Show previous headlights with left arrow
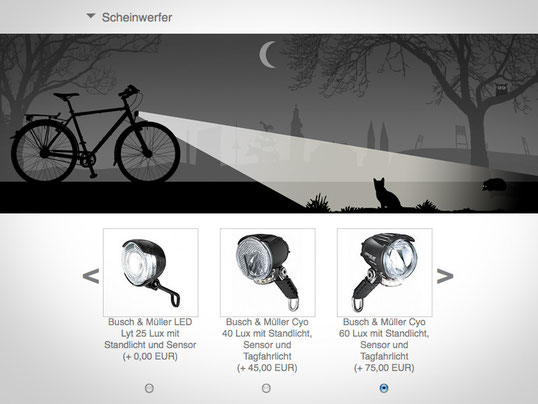538x404 pixels. [x=91, y=276]
